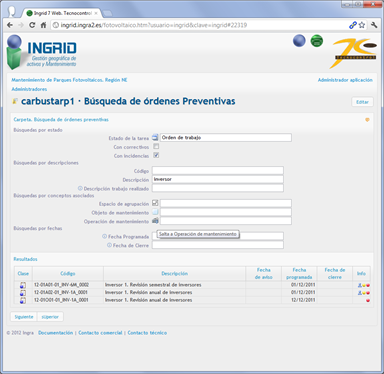Image resolution: width=384 pixels, height=374 pixels.
Task: Click the Clase column header
Action: pos(23,273)
